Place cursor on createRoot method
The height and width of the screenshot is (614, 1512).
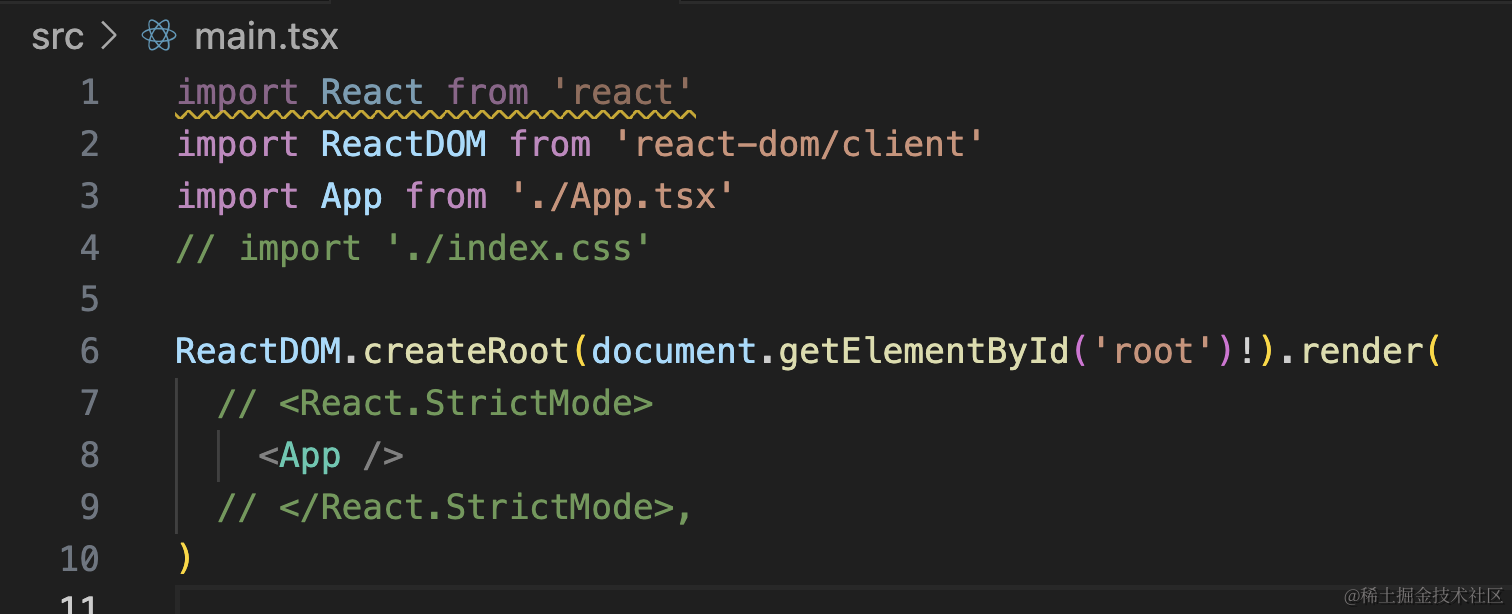pyautogui.click(x=466, y=351)
